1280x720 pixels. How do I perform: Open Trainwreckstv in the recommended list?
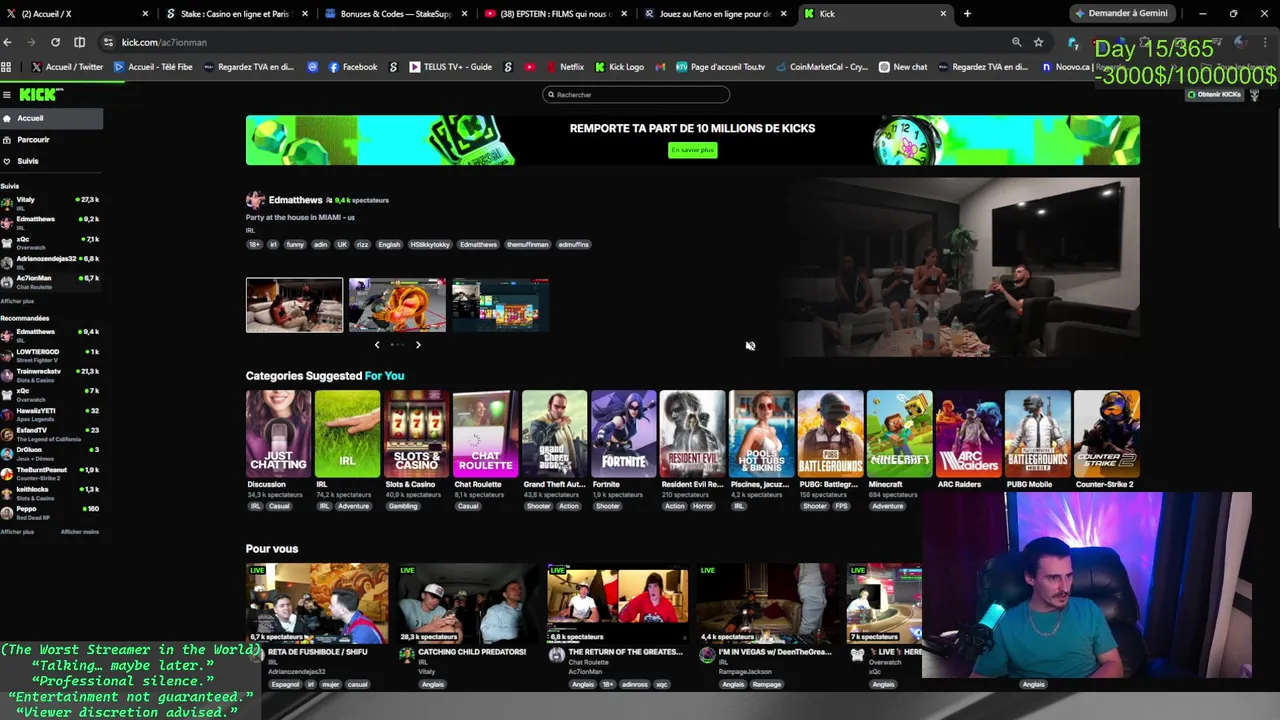point(50,374)
